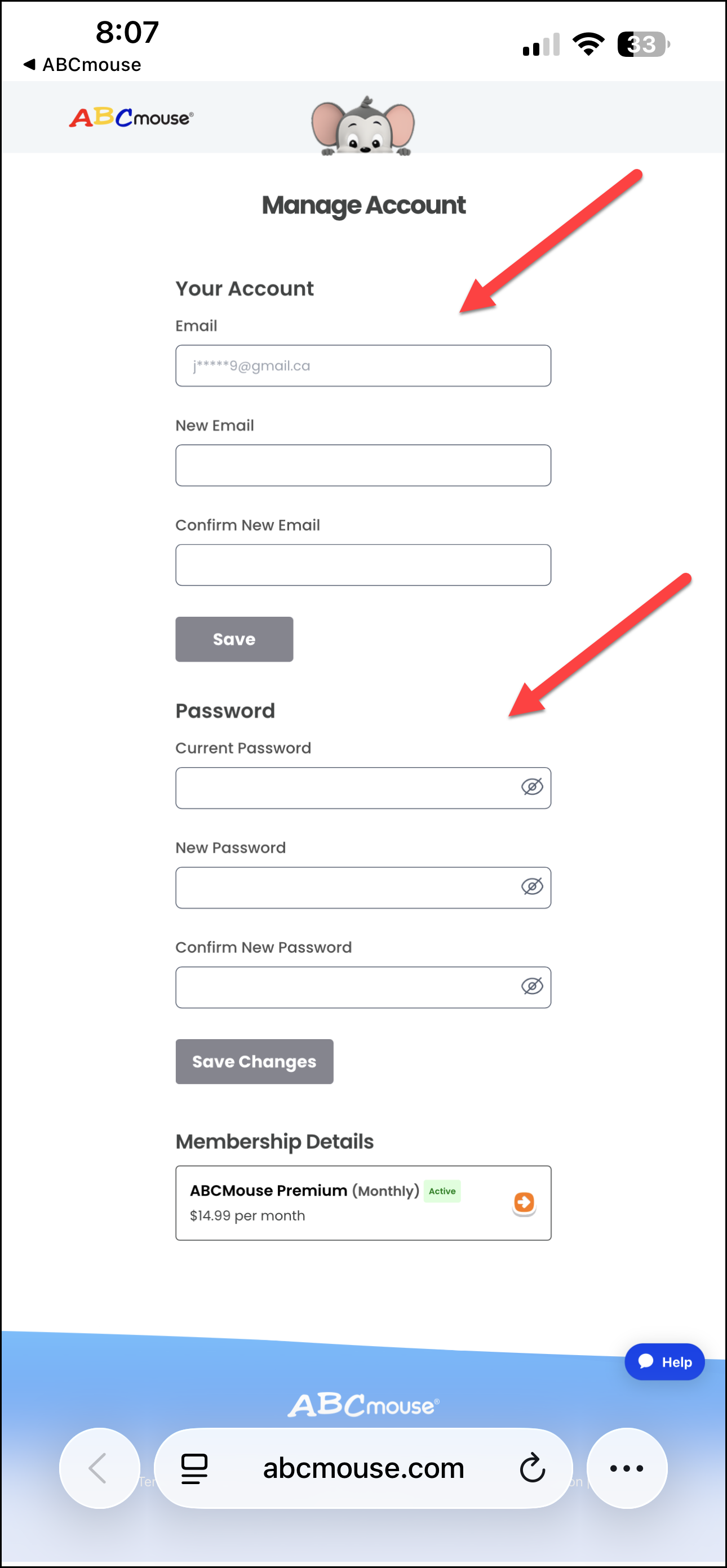The width and height of the screenshot is (727, 1568).
Task: Click the New Email input field
Action: pyautogui.click(x=363, y=465)
